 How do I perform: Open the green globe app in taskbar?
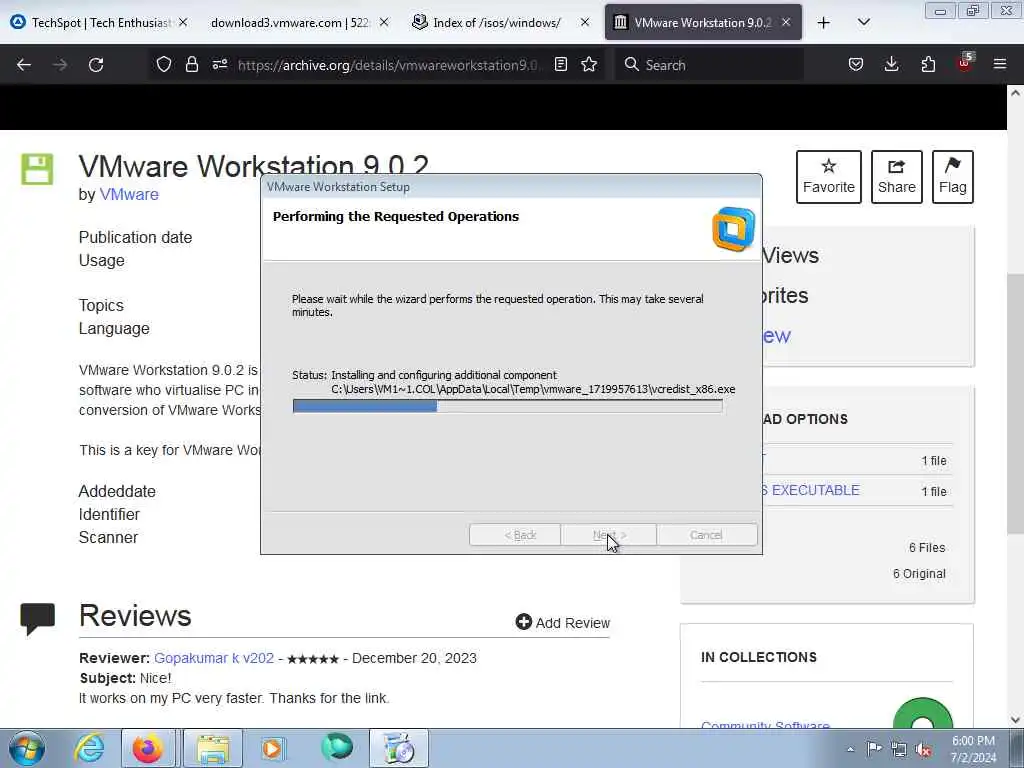[337, 747]
